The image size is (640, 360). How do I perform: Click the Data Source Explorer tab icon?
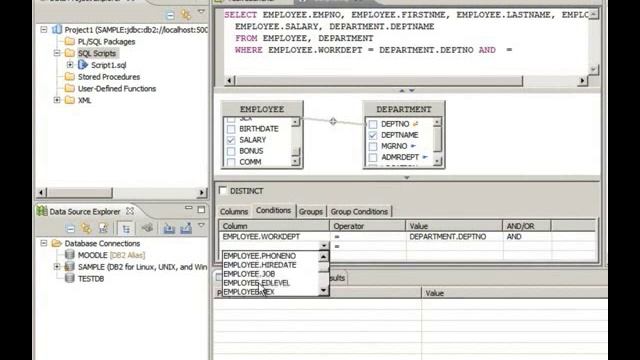42,211
